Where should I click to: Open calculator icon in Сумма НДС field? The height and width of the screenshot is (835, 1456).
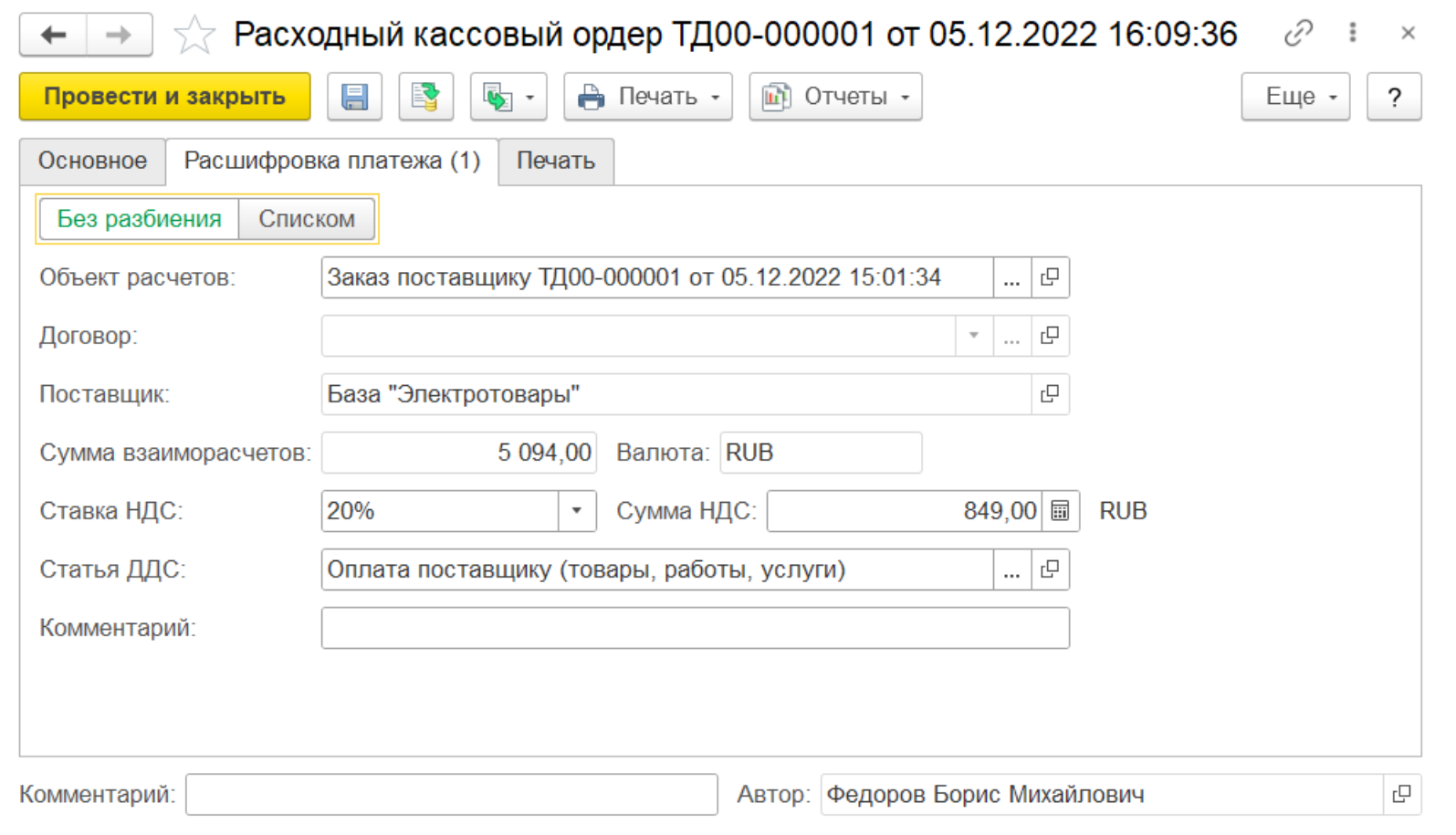(x=1060, y=511)
